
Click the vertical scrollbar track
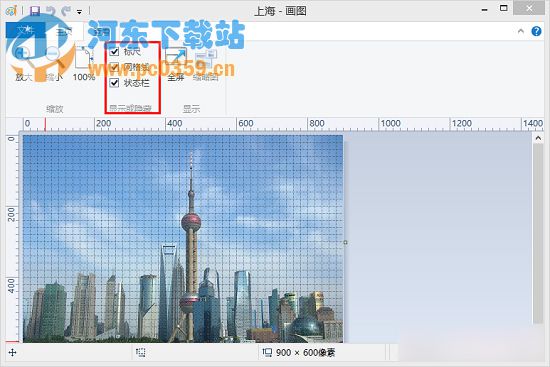click(538, 233)
